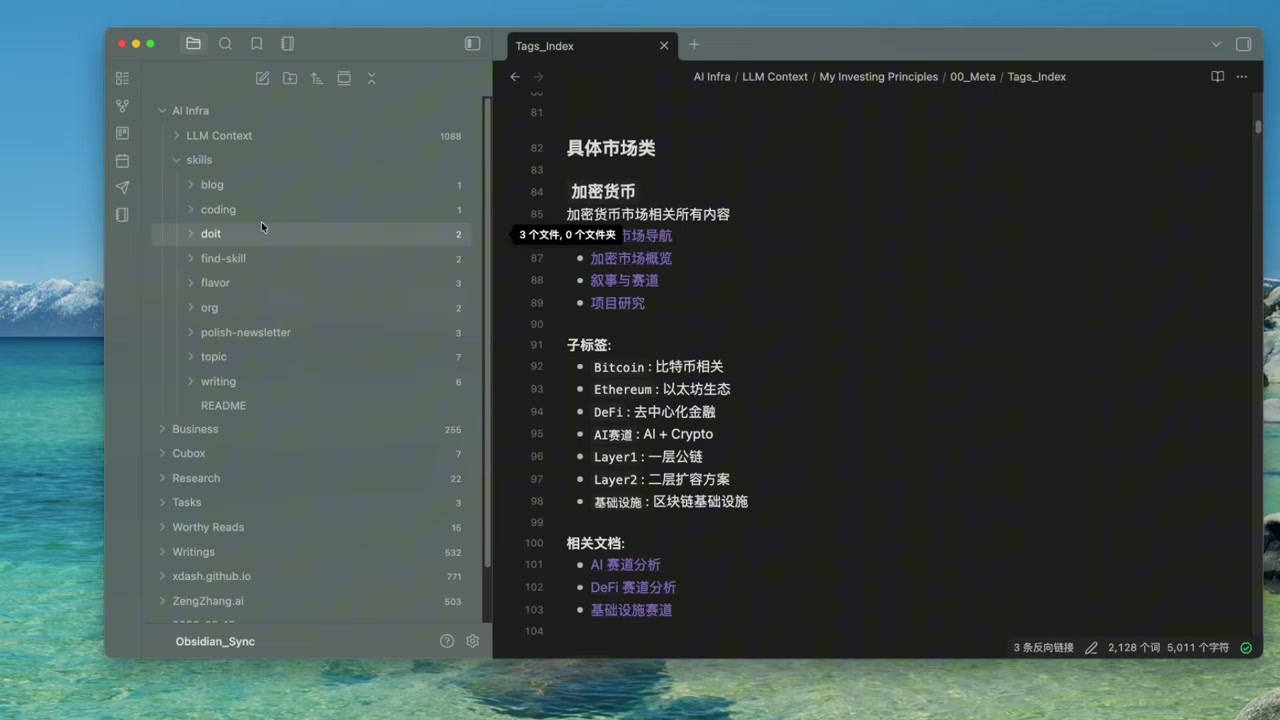Toggle the right sidebar panel
This screenshot has height=720, width=1280.
coord(1243,44)
